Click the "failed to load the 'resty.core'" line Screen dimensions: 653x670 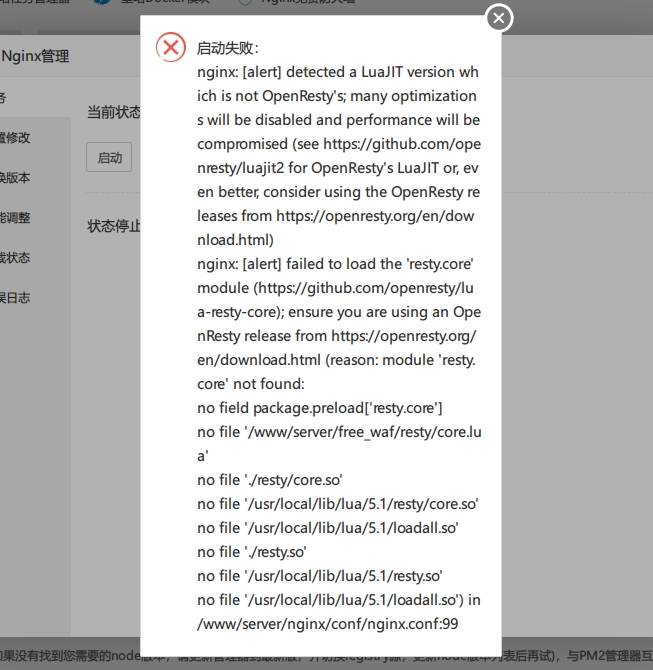point(335,264)
